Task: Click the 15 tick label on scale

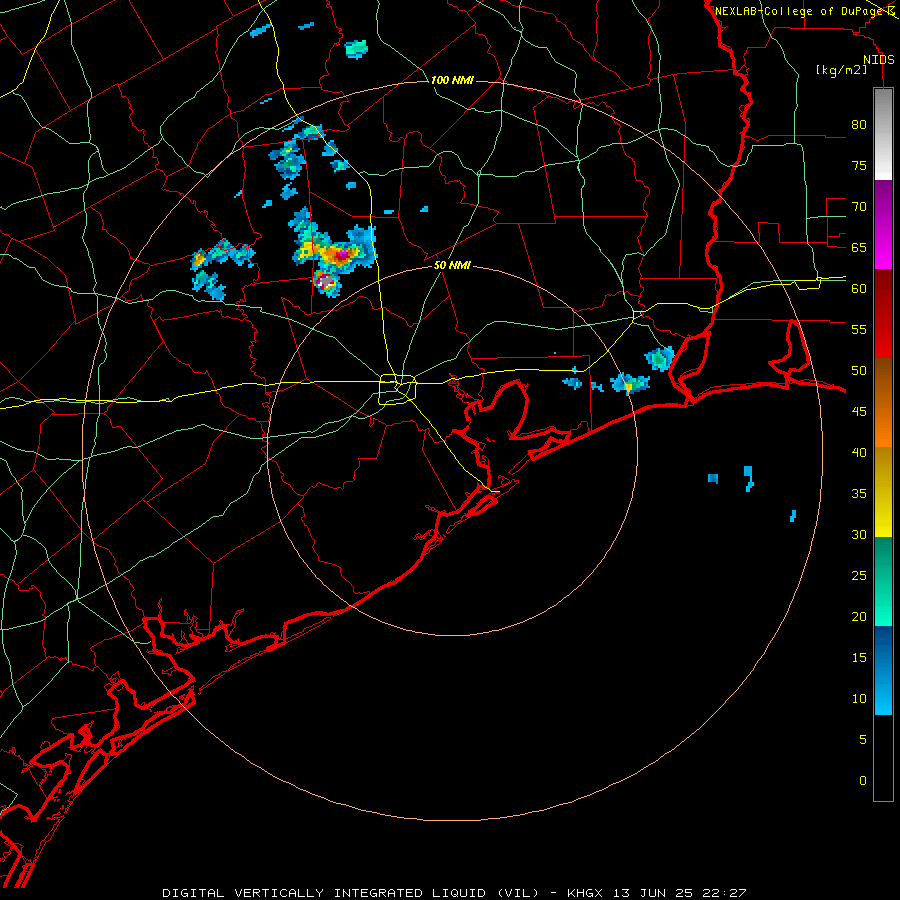Action: [x=859, y=657]
